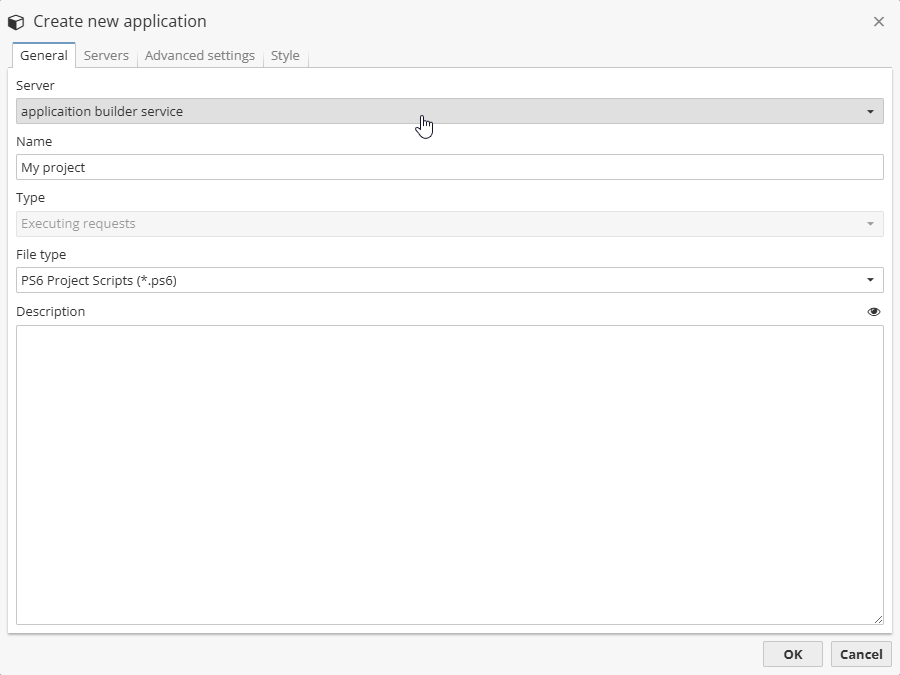Click the Description text area resize grip
The image size is (900, 675).
[878, 619]
